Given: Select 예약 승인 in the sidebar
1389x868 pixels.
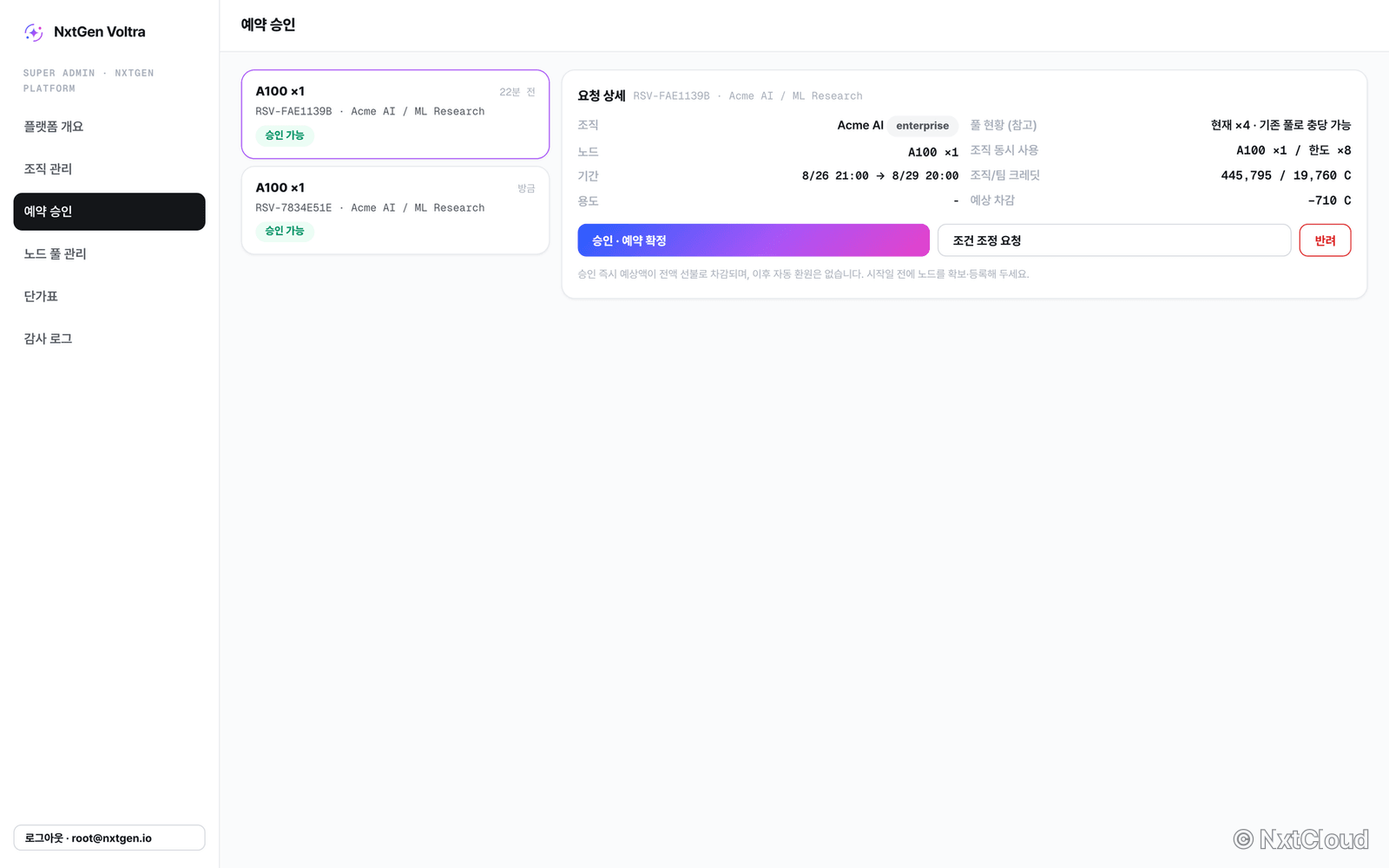Looking at the screenshot, I should [x=109, y=212].
